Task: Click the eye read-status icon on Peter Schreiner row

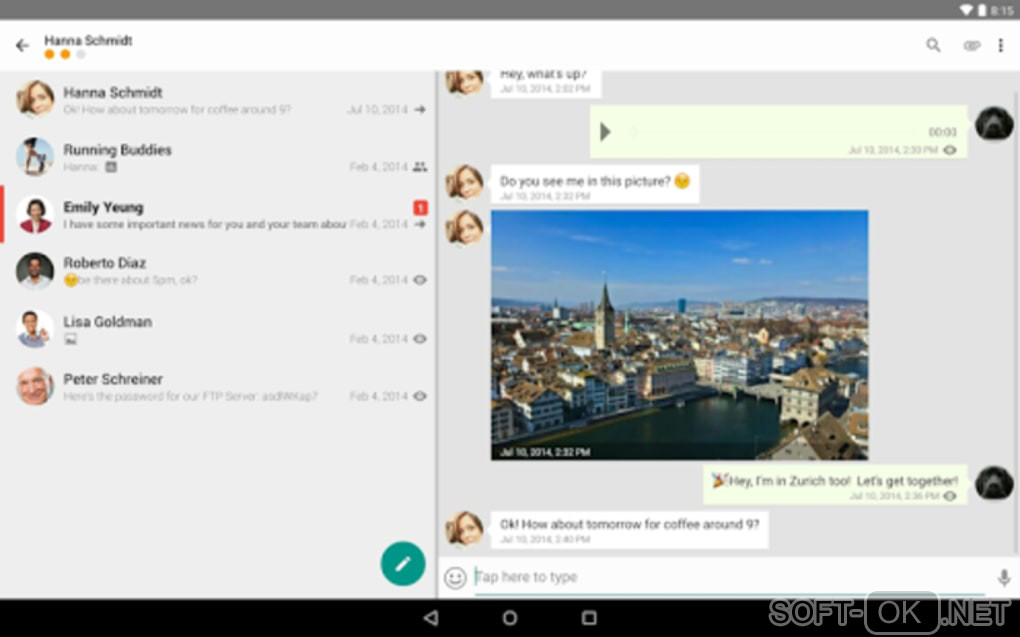Action: (420, 396)
